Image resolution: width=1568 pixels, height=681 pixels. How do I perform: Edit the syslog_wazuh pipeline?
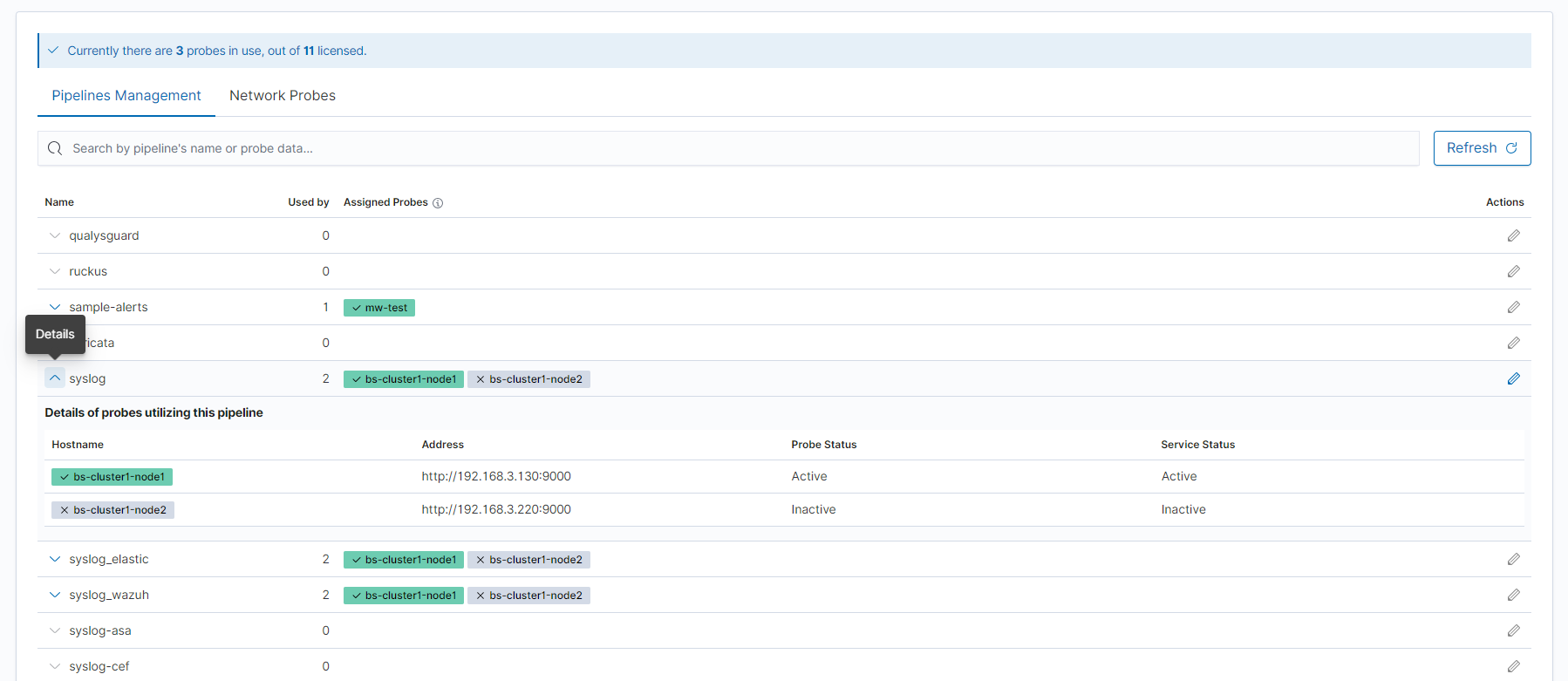[1513, 595]
